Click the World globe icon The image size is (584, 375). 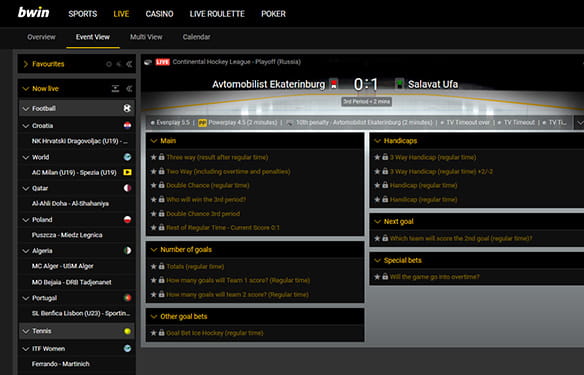pos(127,157)
